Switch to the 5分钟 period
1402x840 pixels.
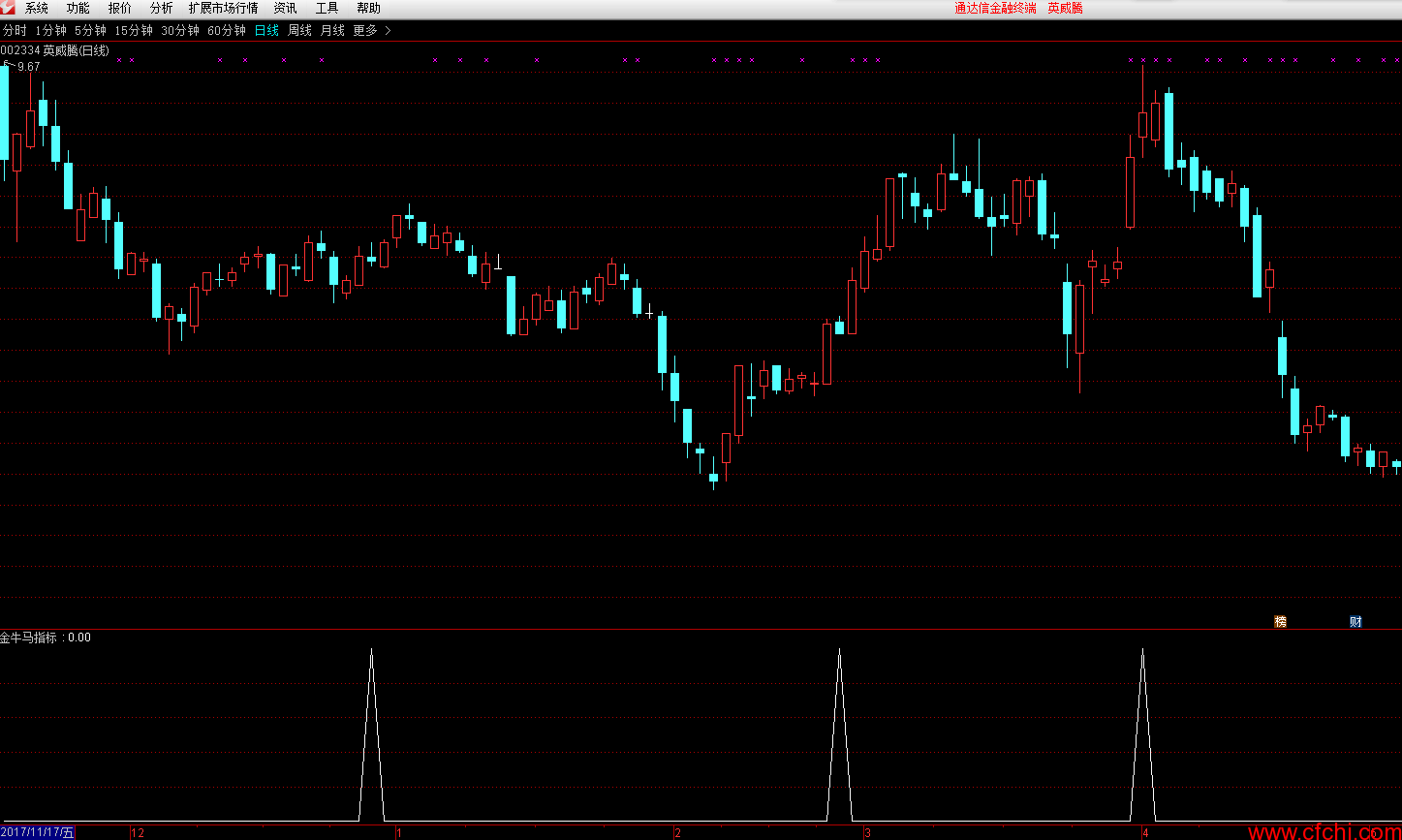coord(90,30)
